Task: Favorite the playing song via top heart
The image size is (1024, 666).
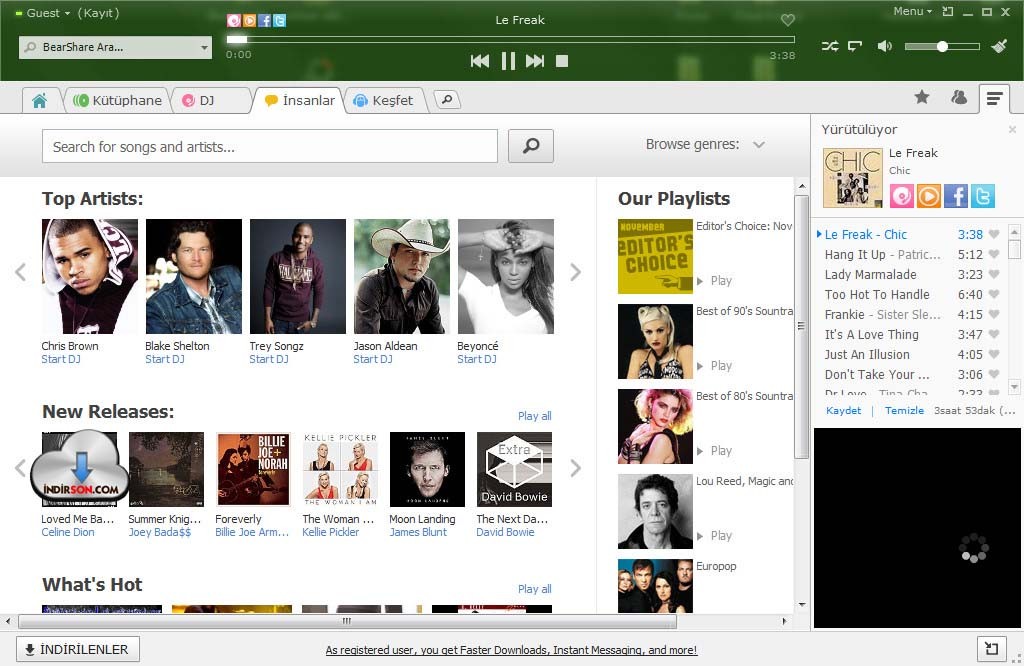Action: (788, 20)
